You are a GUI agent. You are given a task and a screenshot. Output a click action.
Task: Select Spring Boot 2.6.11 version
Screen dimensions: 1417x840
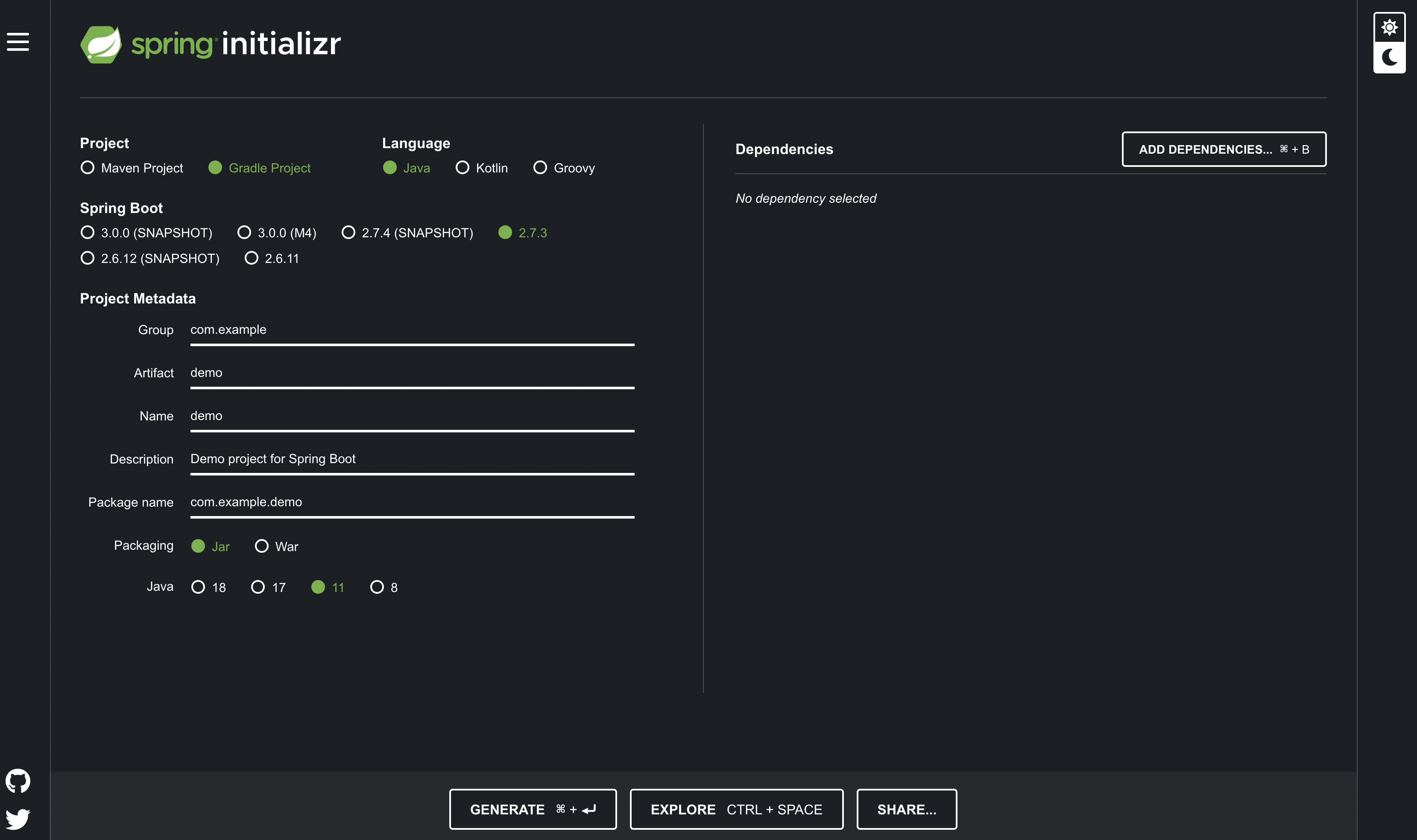(x=251, y=258)
